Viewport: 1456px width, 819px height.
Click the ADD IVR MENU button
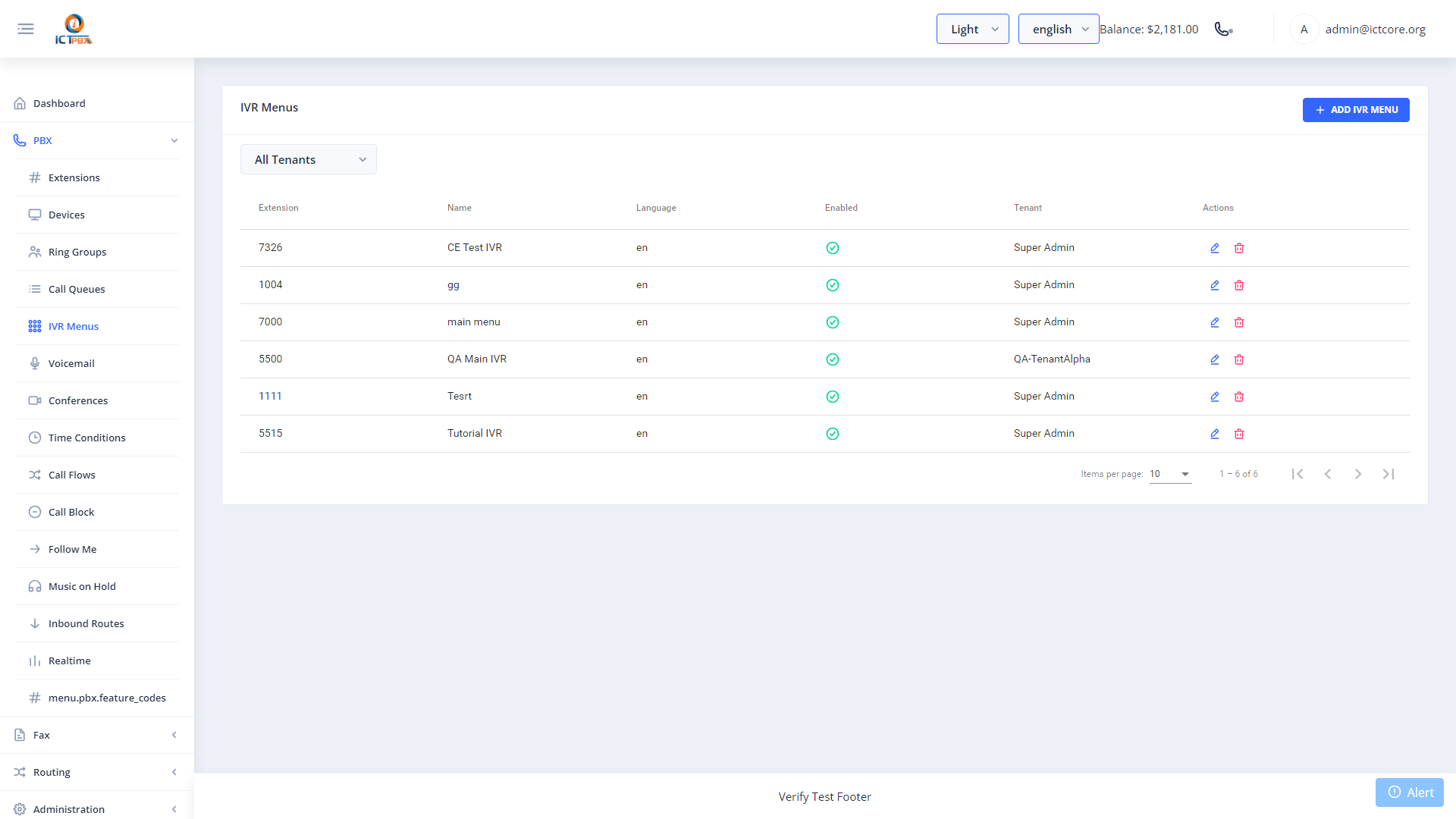[1356, 110]
